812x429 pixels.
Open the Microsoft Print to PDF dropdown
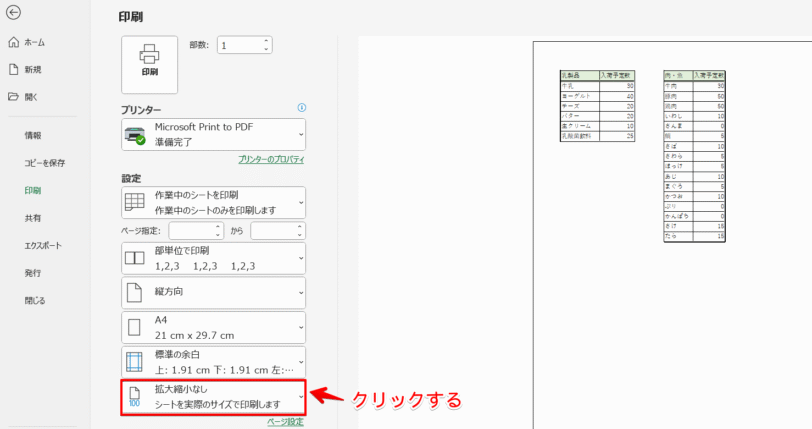tap(213, 134)
